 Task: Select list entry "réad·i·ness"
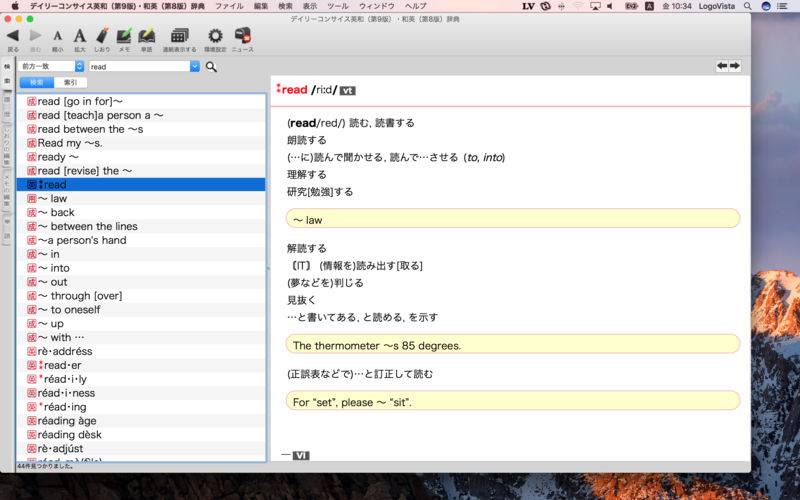coord(141,393)
